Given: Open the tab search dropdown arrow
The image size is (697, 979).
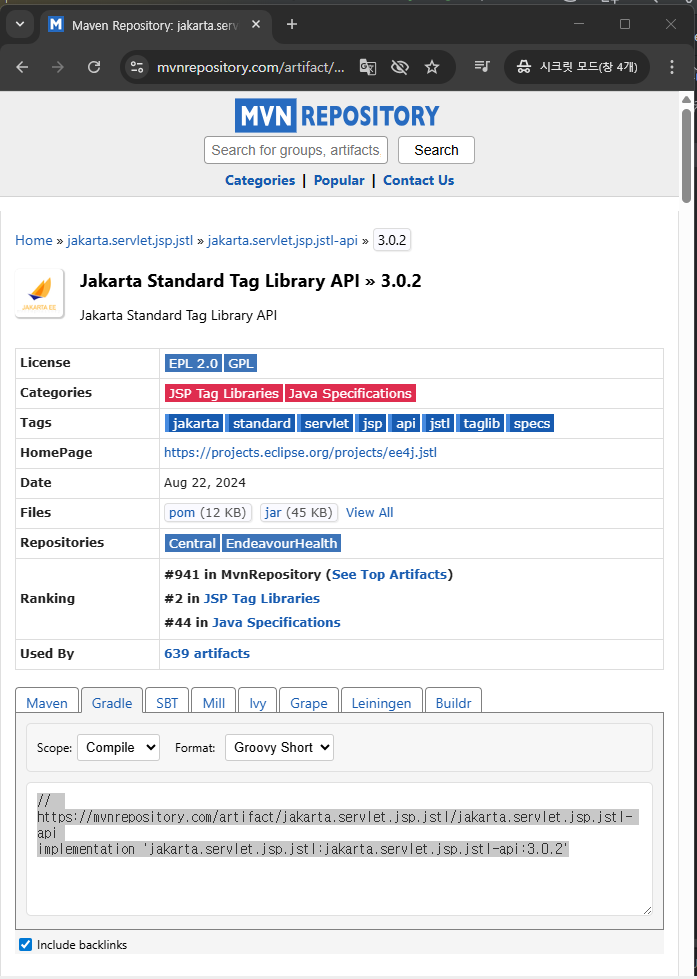Looking at the screenshot, I should click(19, 24).
